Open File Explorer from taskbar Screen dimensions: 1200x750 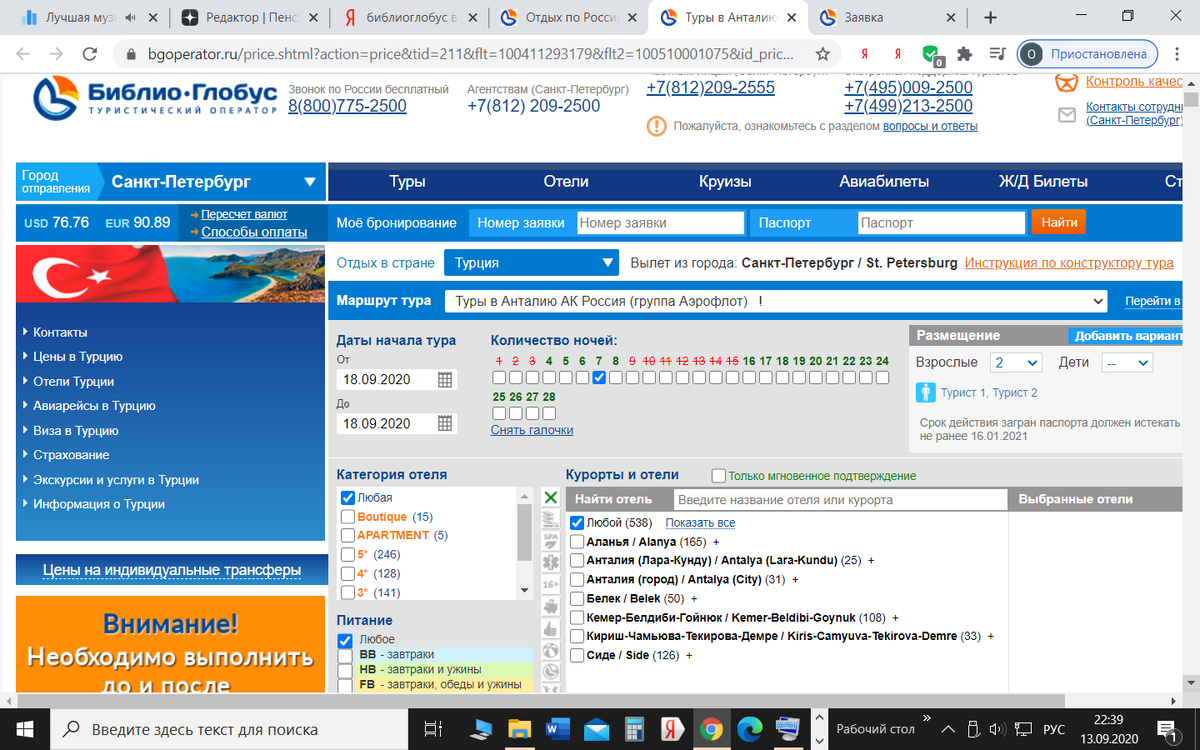click(x=518, y=729)
